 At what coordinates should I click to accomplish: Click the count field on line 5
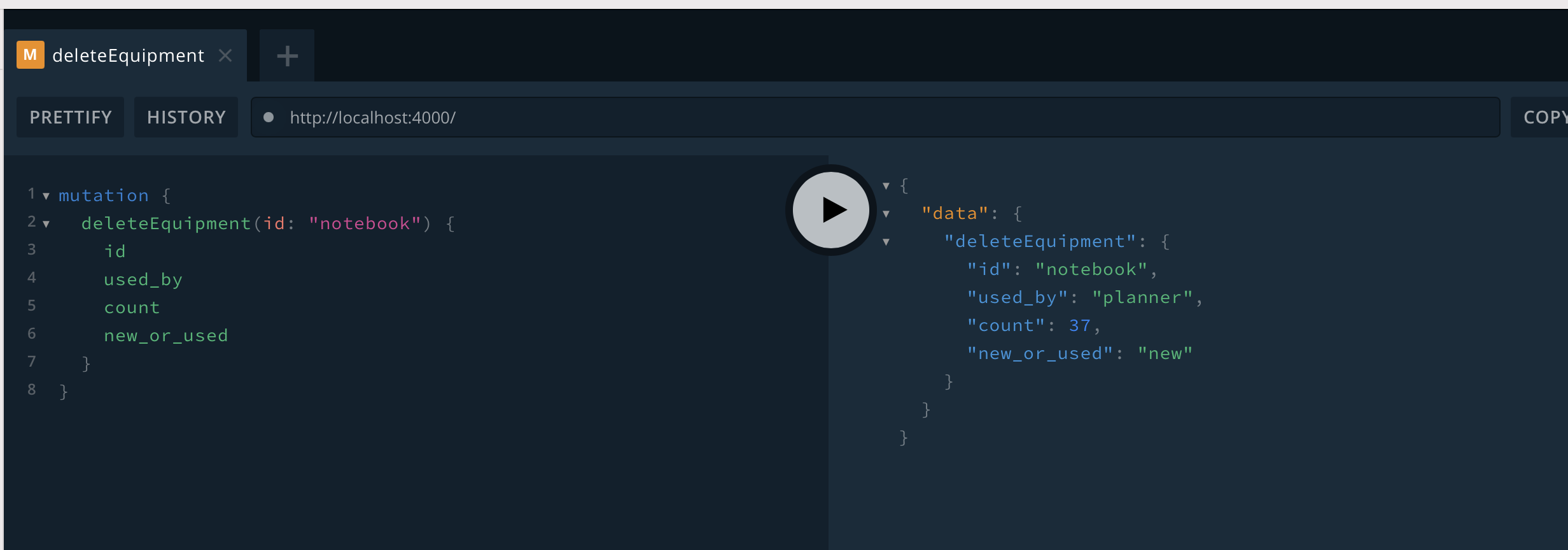tap(132, 307)
